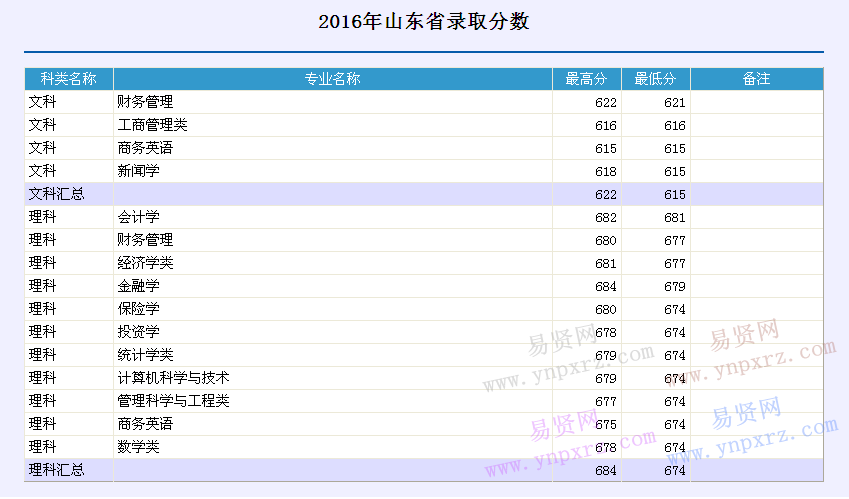This screenshot has width=849, height=499.
Task: Select the 保险学 major cell
Action: (138, 309)
